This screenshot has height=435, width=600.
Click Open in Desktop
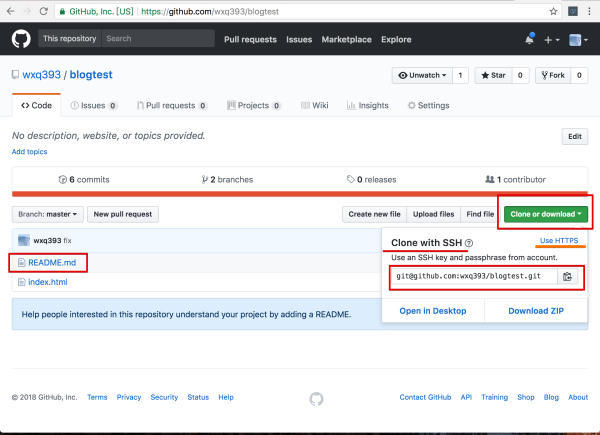(x=433, y=311)
